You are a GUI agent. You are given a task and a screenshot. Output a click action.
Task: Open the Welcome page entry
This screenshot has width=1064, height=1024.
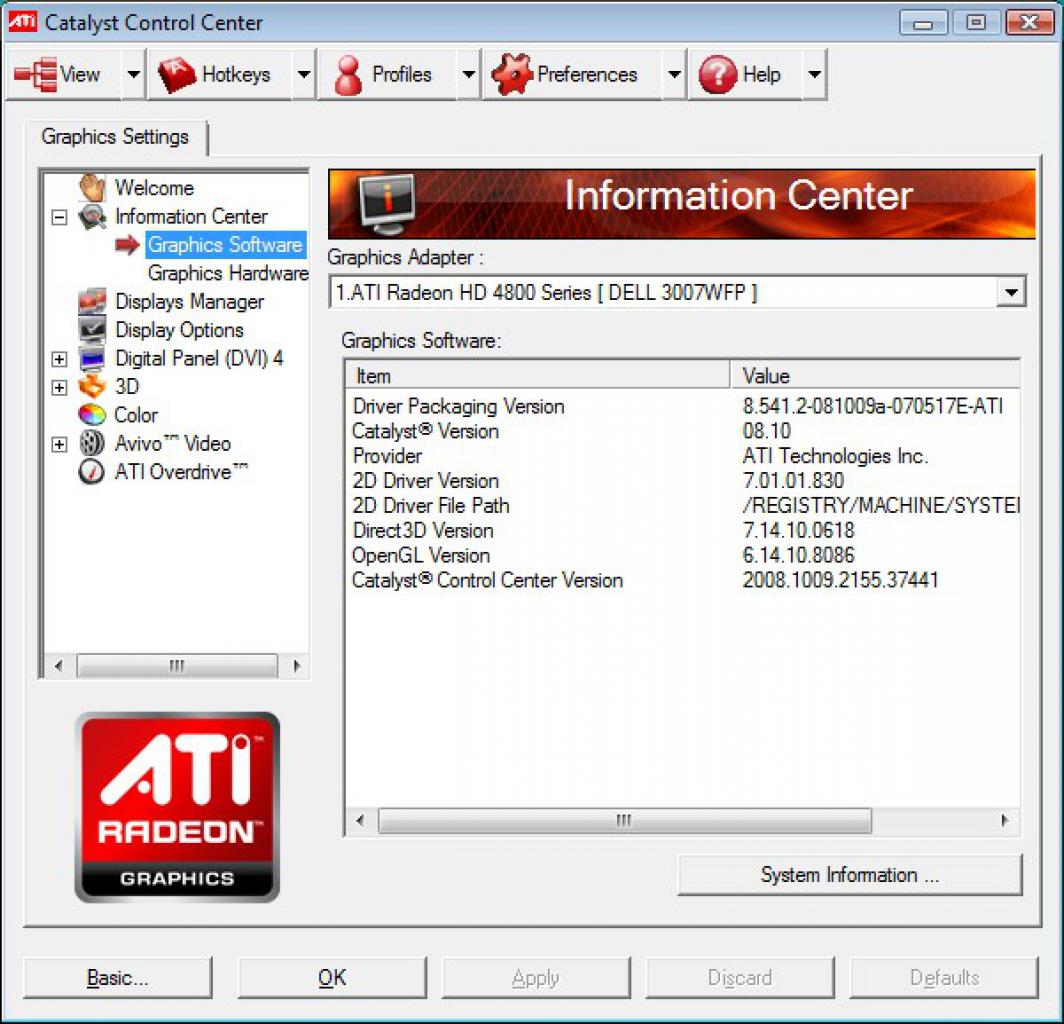pos(155,188)
